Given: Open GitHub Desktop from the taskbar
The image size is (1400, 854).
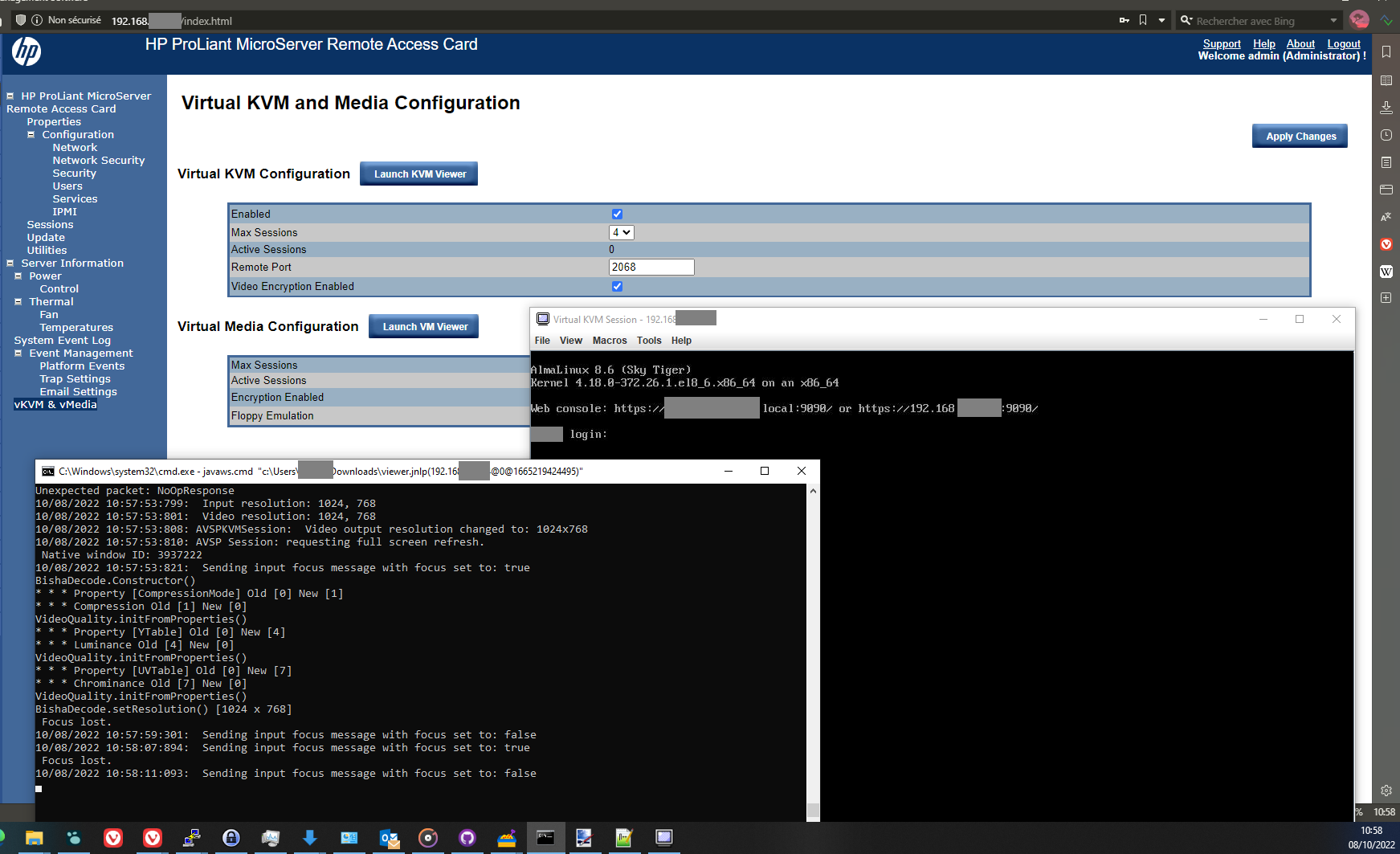Looking at the screenshot, I should tap(467, 838).
